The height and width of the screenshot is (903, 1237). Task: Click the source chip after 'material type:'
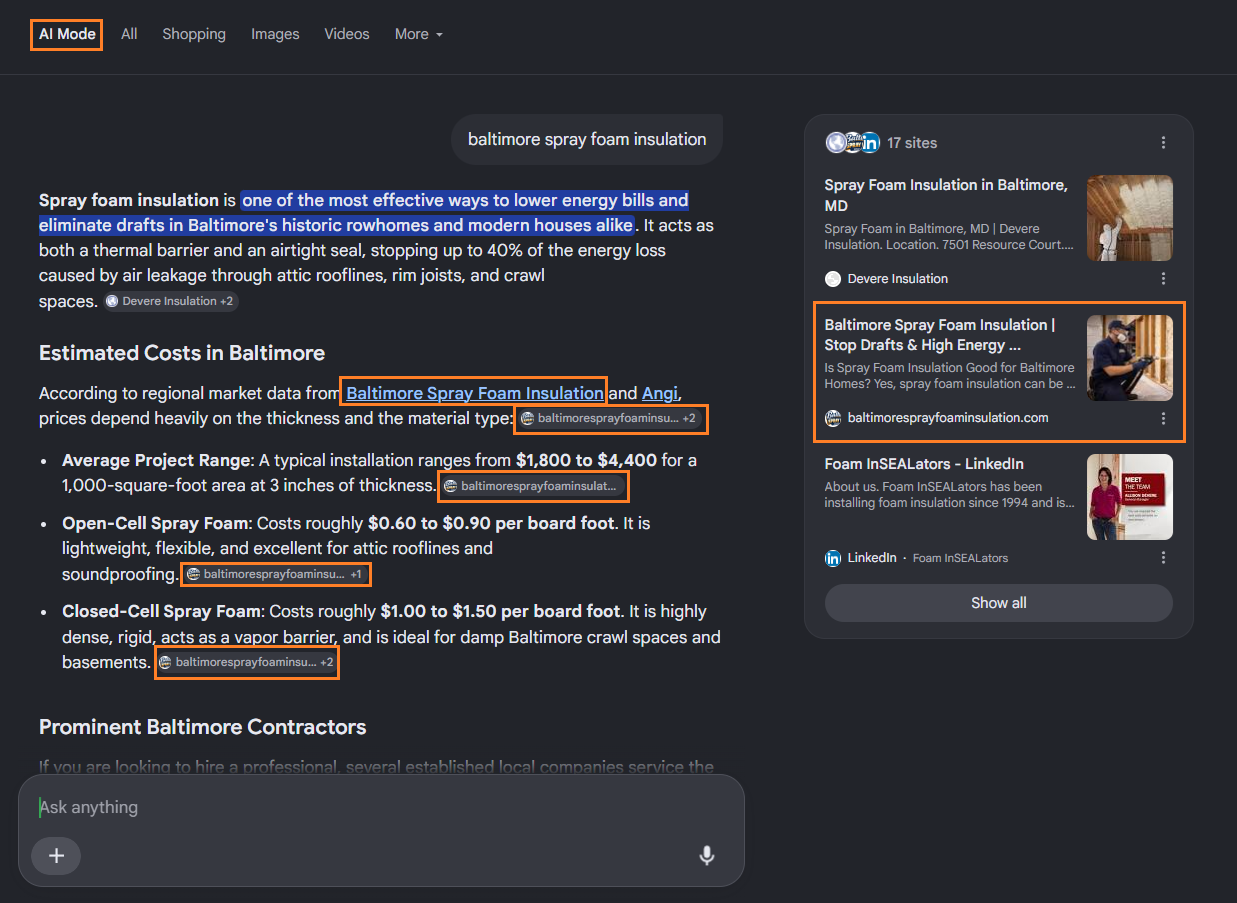[x=611, y=418]
